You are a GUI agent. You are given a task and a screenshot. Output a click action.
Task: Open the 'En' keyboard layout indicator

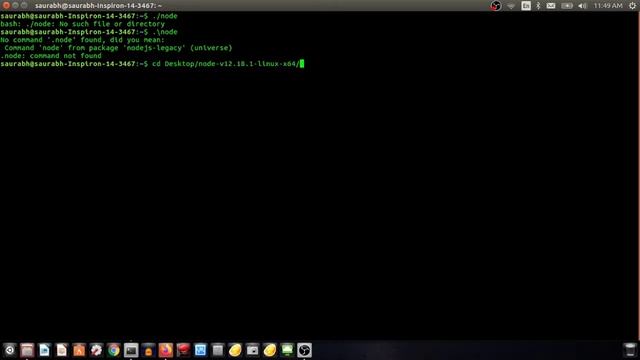click(526, 6)
